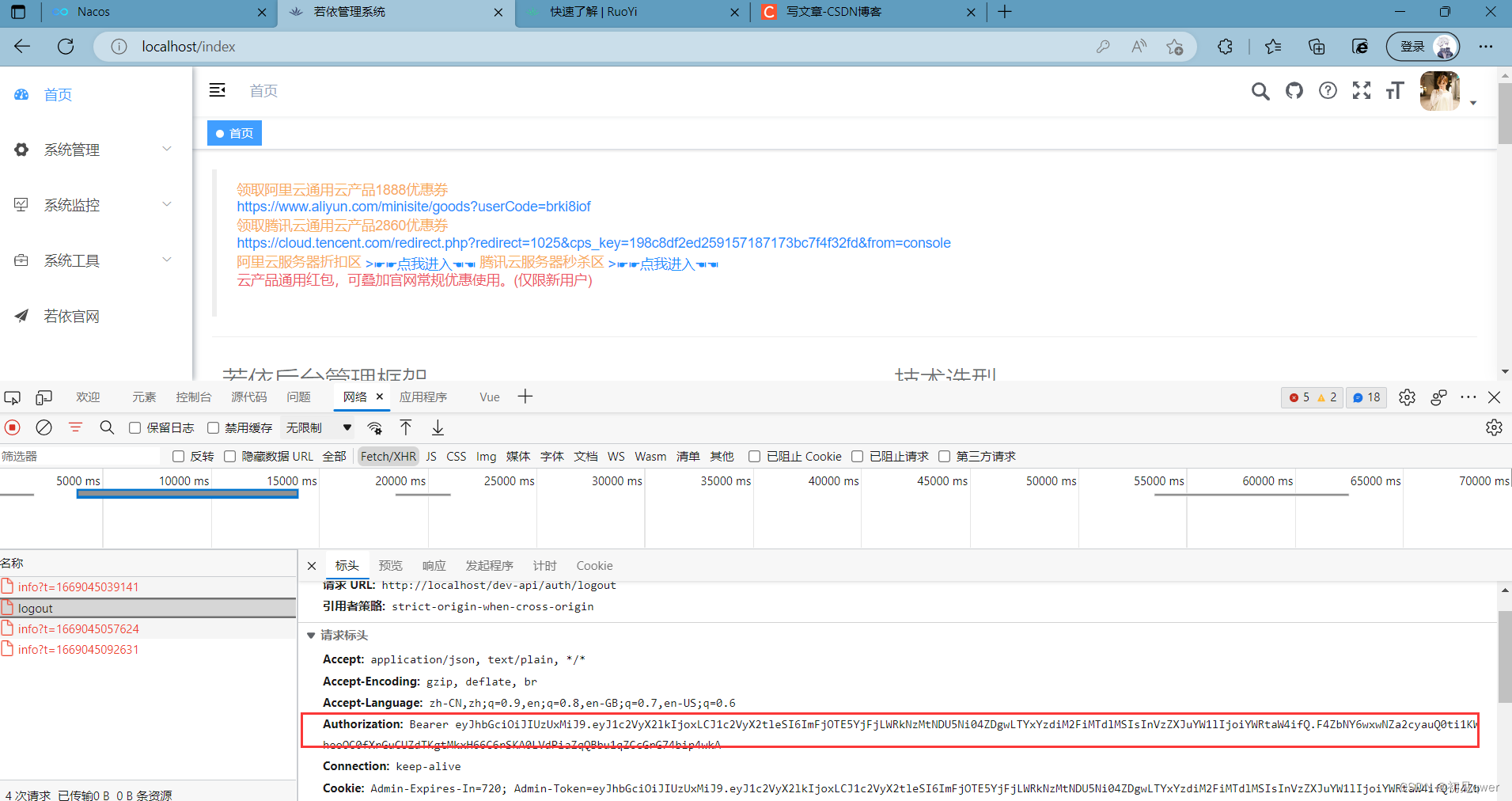Export HAR file download arrow
This screenshot has height=801, width=1512.
438,427
